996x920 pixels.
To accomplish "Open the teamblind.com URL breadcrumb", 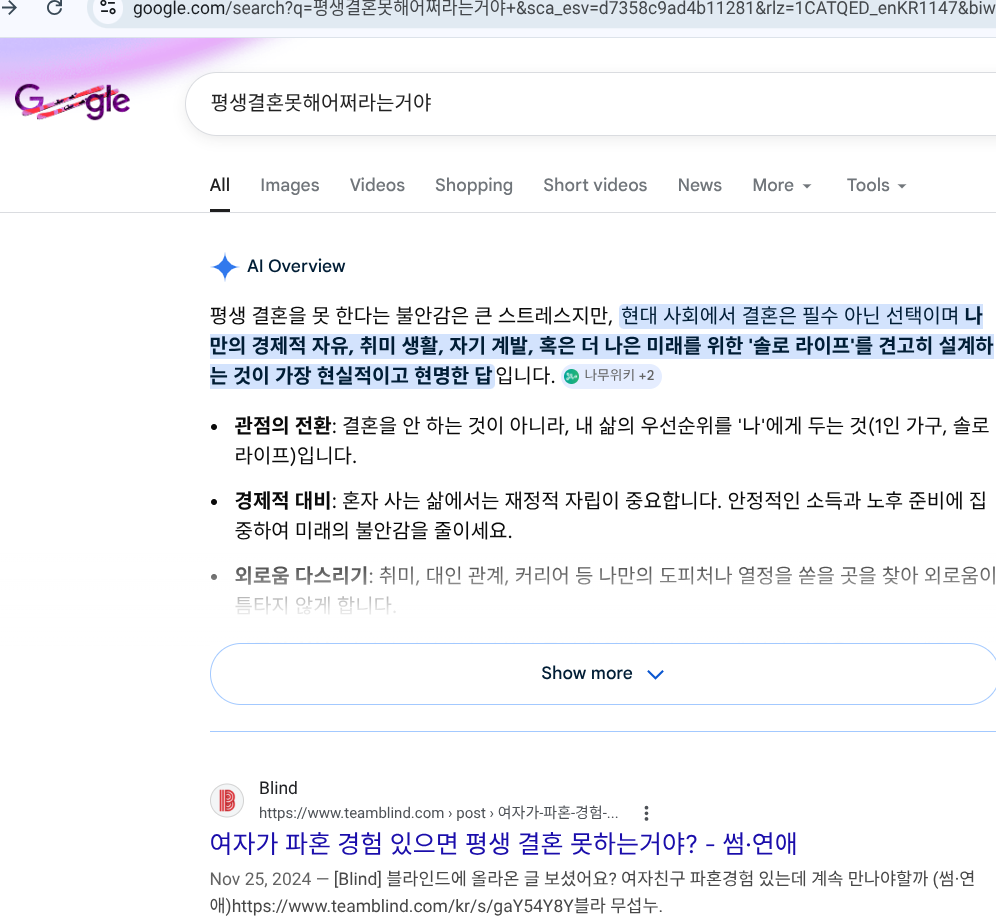I will click(438, 813).
